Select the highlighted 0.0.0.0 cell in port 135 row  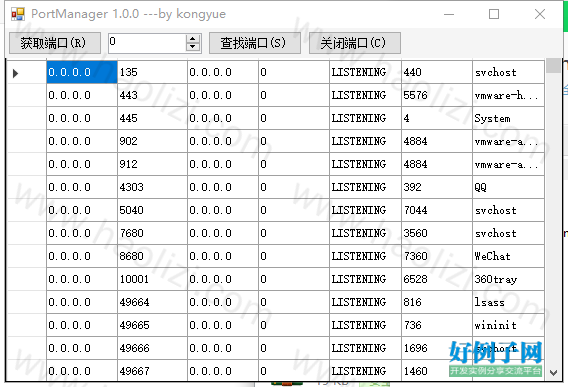coord(82,72)
